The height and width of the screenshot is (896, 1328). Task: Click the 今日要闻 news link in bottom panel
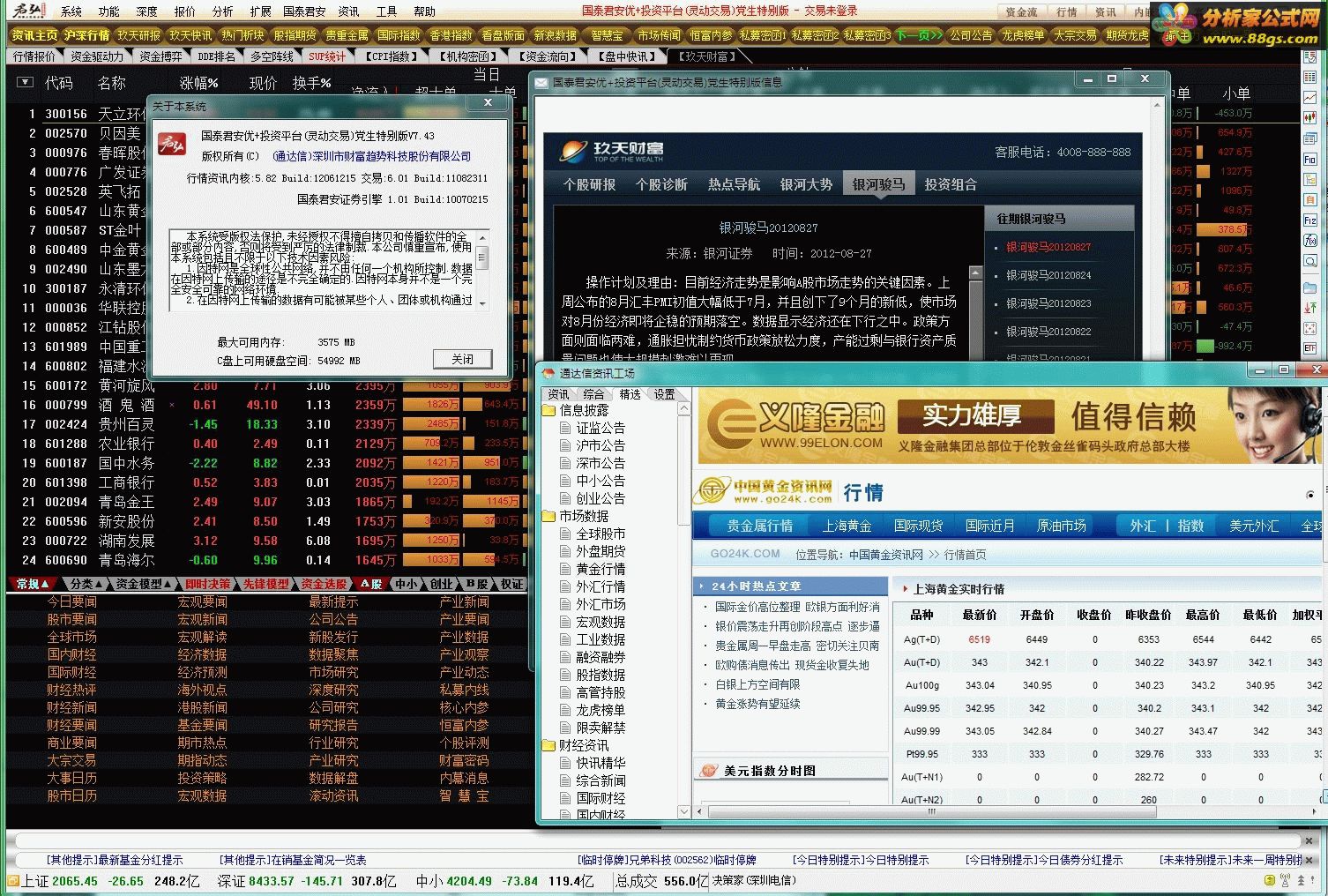click(x=72, y=601)
